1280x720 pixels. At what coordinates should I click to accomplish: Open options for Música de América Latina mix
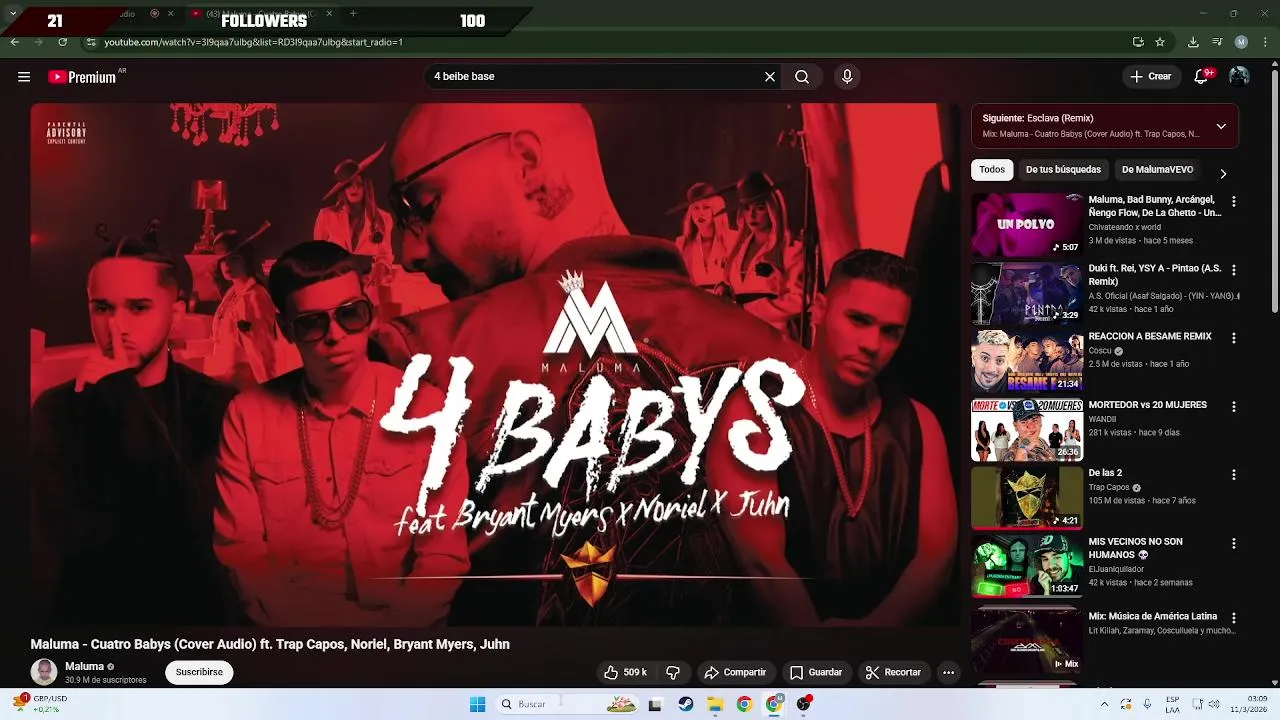[x=1233, y=618]
